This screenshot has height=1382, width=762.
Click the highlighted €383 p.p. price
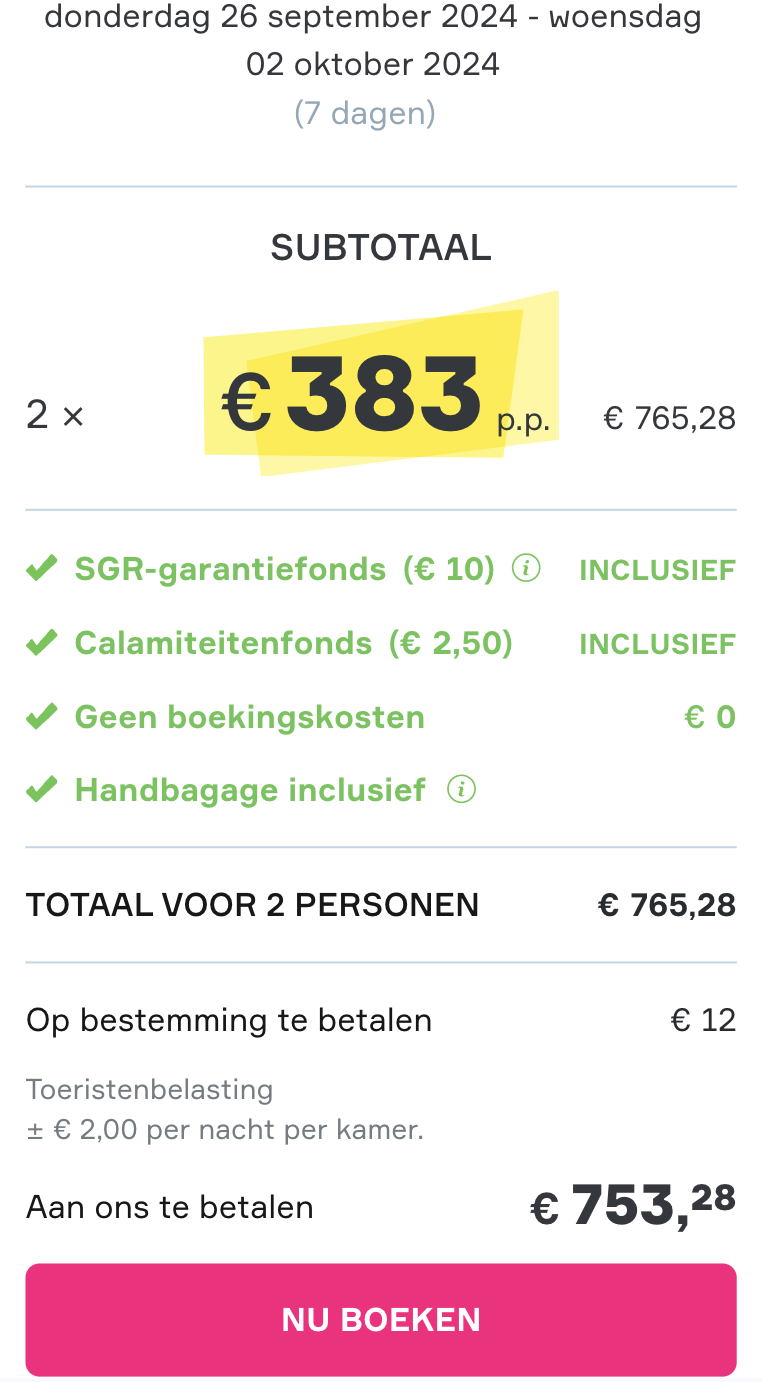click(385, 398)
